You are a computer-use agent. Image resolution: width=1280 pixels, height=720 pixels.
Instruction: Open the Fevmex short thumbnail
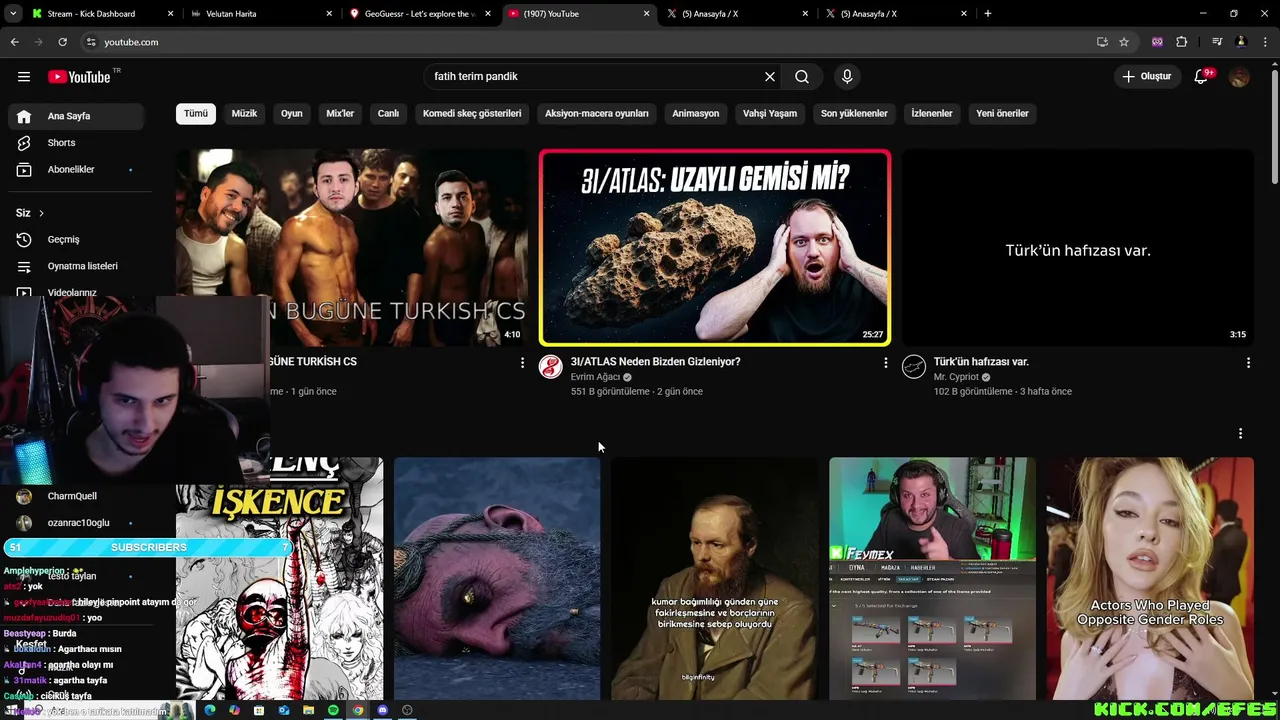(x=932, y=578)
